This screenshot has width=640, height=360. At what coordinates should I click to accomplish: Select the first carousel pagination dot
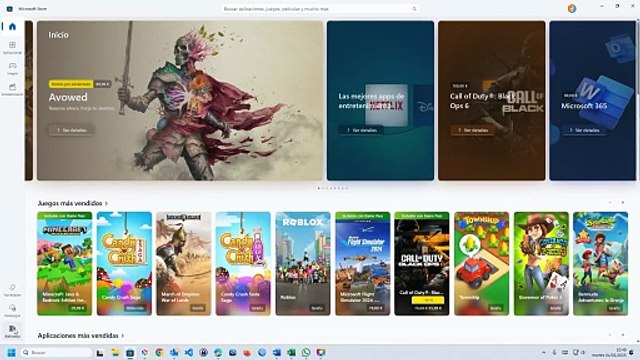pos(318,188)
